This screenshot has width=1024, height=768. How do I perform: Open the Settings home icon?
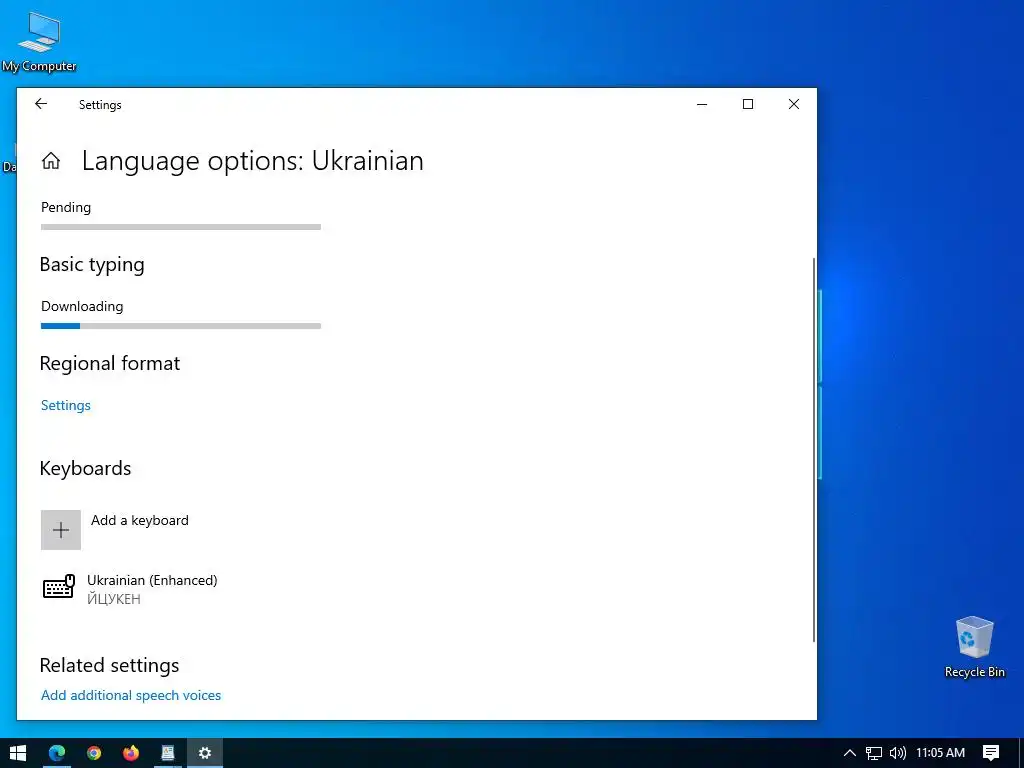tap(51, 161)
